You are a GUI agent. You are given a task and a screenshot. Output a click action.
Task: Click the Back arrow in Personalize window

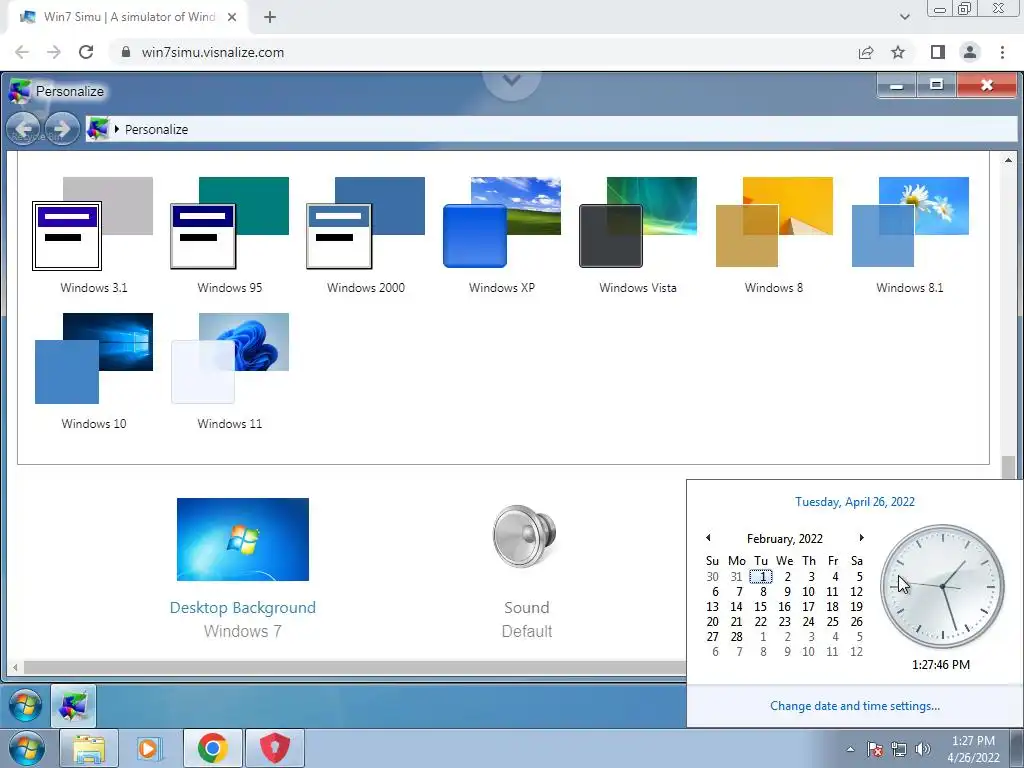[x=24, y=129]
